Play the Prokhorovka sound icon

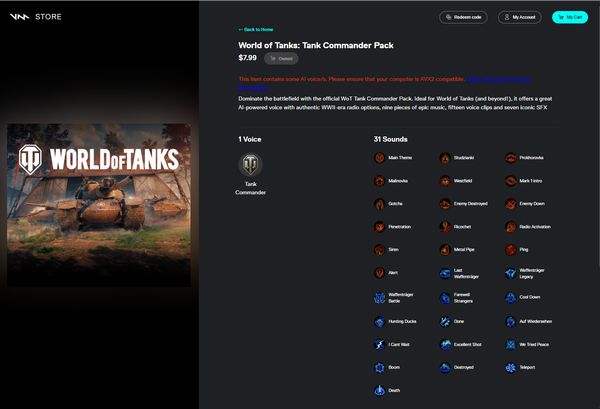(510, 158)
